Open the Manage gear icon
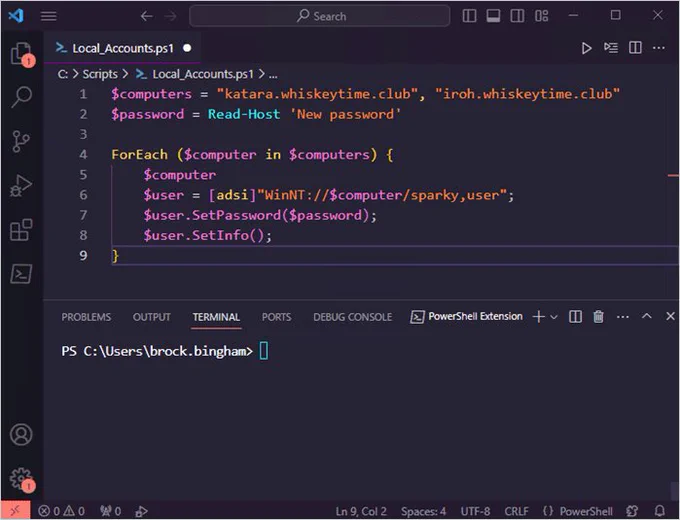 pos(22,480)
